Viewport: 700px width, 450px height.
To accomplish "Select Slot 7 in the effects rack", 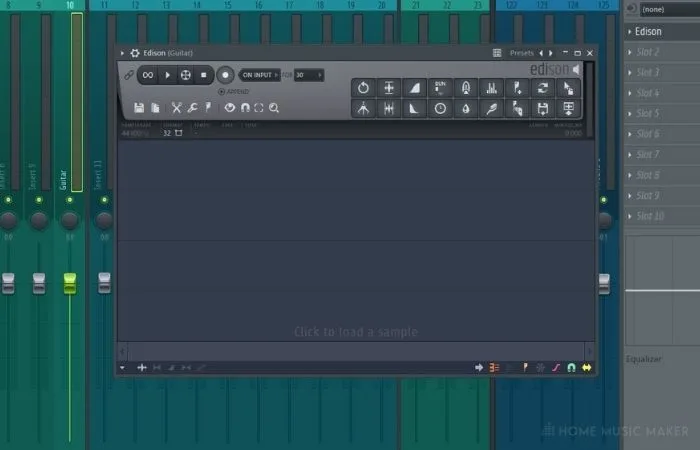I will [662, 154].
